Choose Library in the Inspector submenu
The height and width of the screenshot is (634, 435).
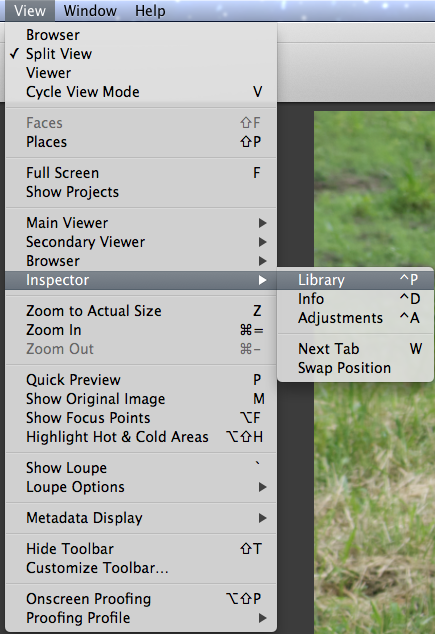[355, 280]
